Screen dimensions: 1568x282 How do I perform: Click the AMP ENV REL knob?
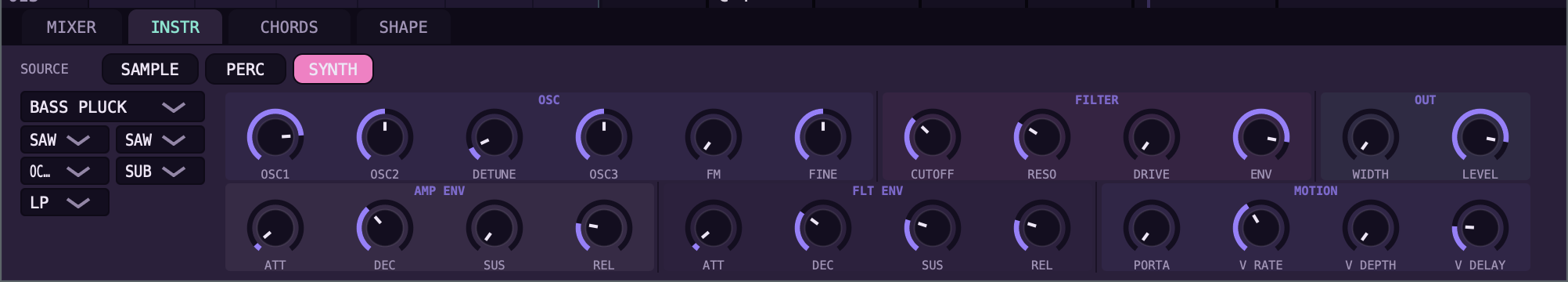pos(604,228)
